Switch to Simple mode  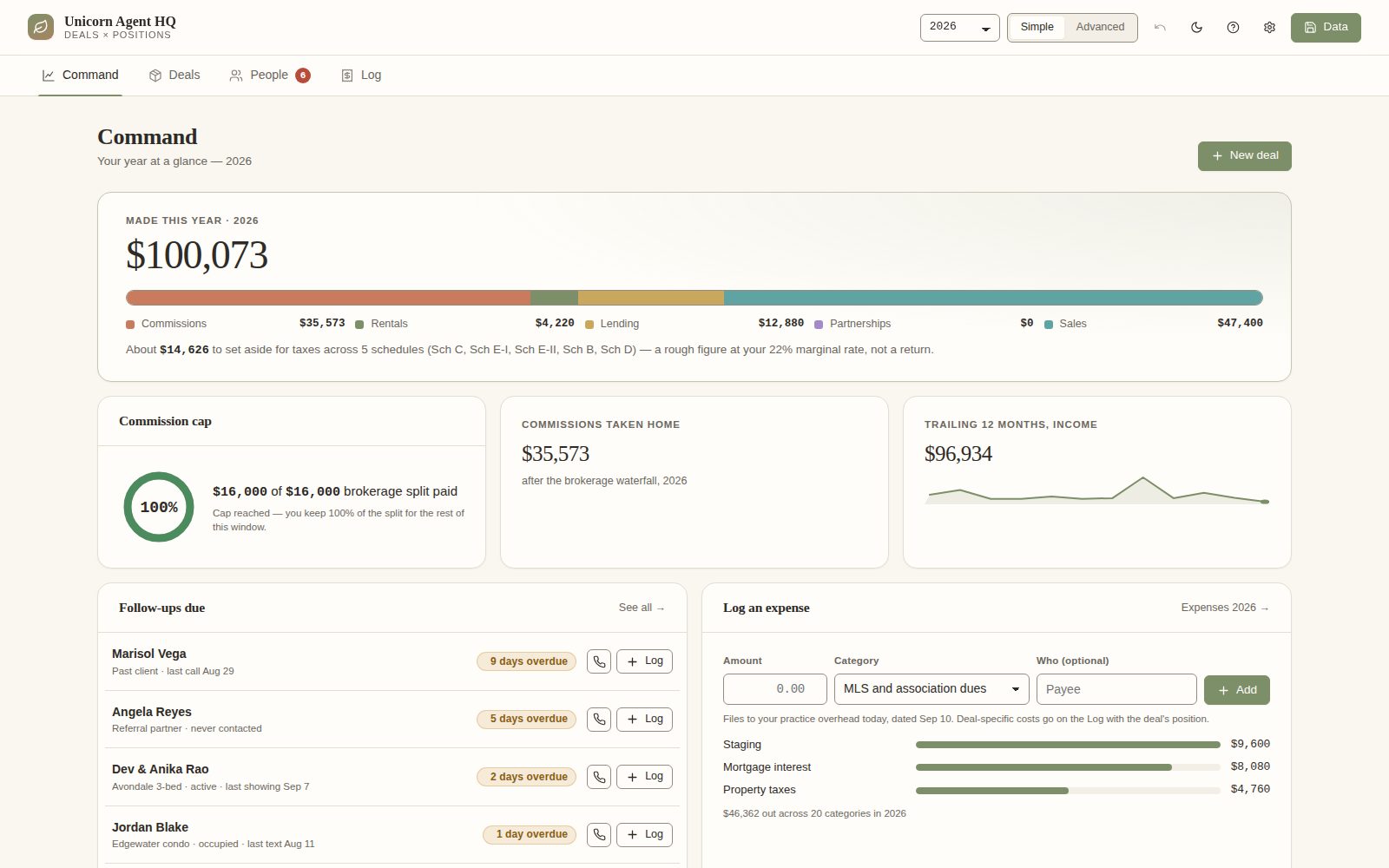tap(1037, 27)
